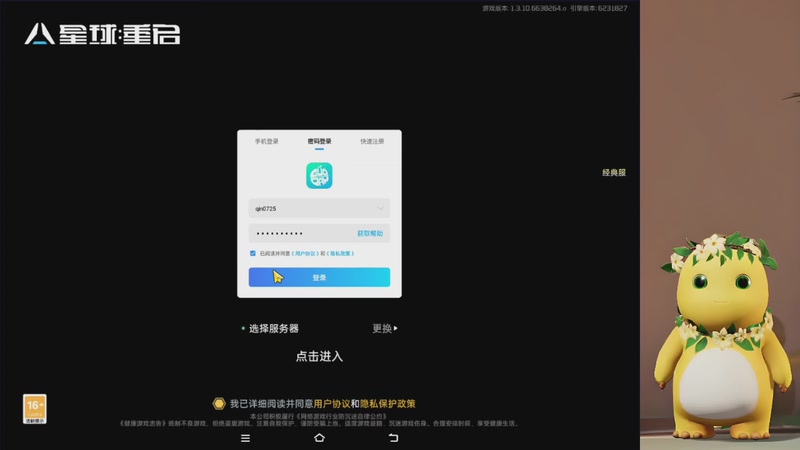Open the 获取帮助 help link
Screen dimensions: 800x450
pos(370,233)
